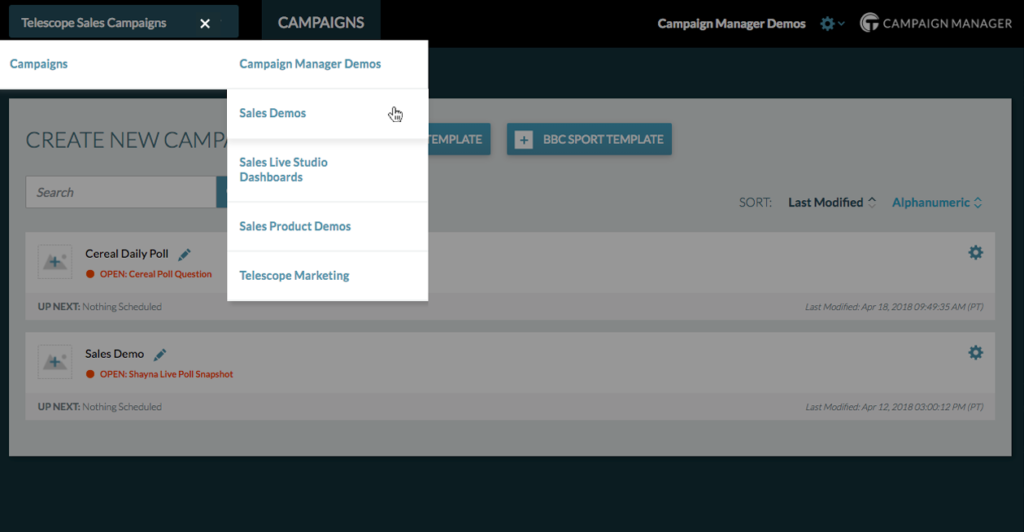1024x532 pixels.
Task: Select Sales Demos from the dropdown list
Action: 273,113
